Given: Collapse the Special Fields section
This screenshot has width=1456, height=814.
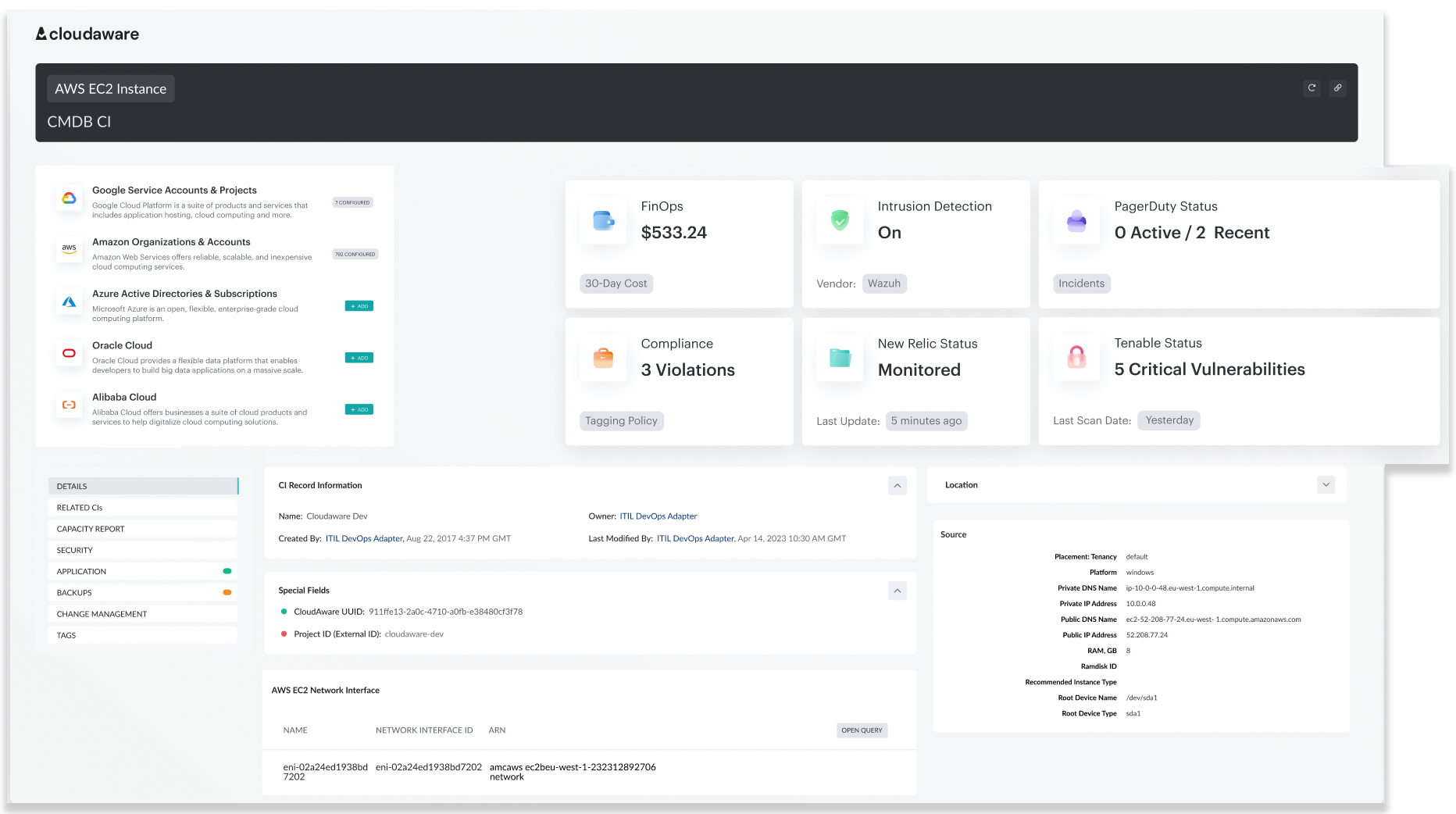Looking at the screenshot, I should tap(898, 591).
